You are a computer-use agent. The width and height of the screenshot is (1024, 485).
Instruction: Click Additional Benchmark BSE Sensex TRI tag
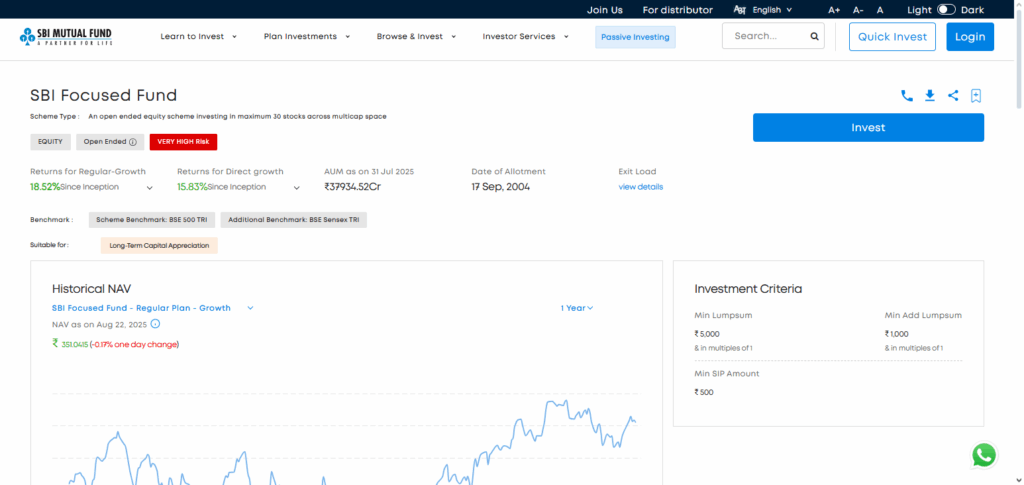pos(294,220)
